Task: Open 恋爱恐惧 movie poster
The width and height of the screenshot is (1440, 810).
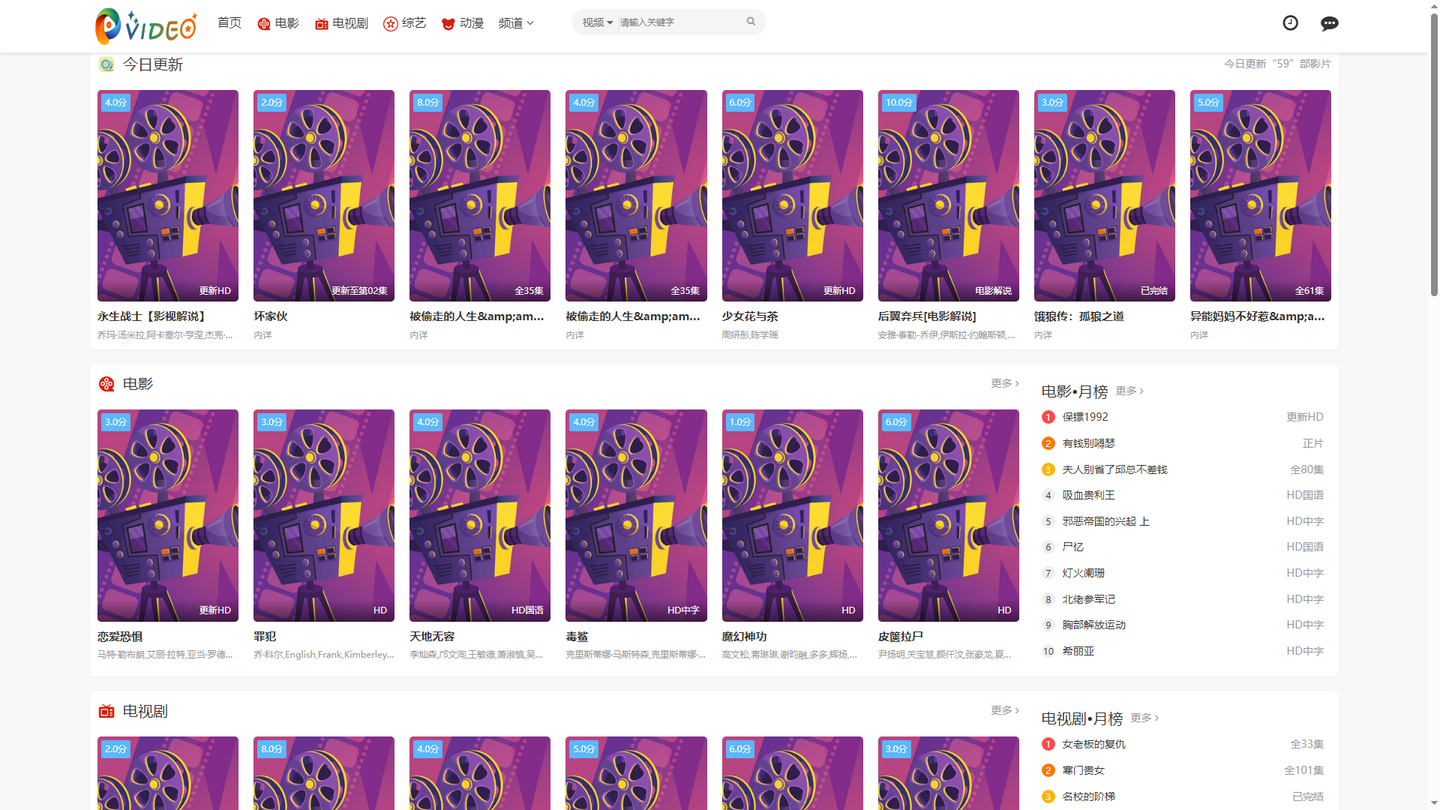Action: coord(168,516)
